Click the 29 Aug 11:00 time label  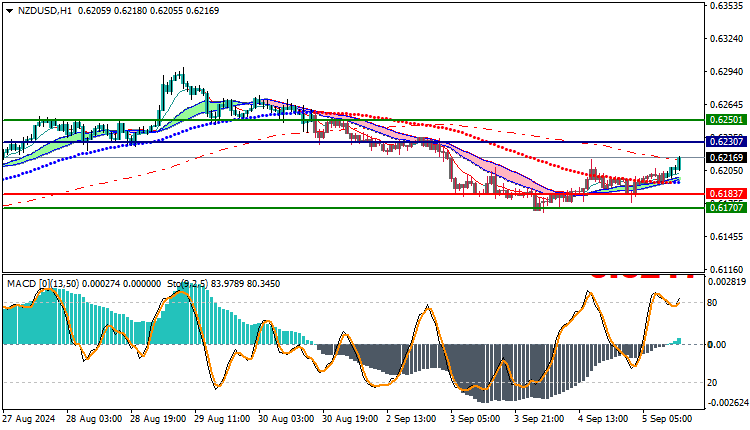pyautogui.click(x=222, y=419)
